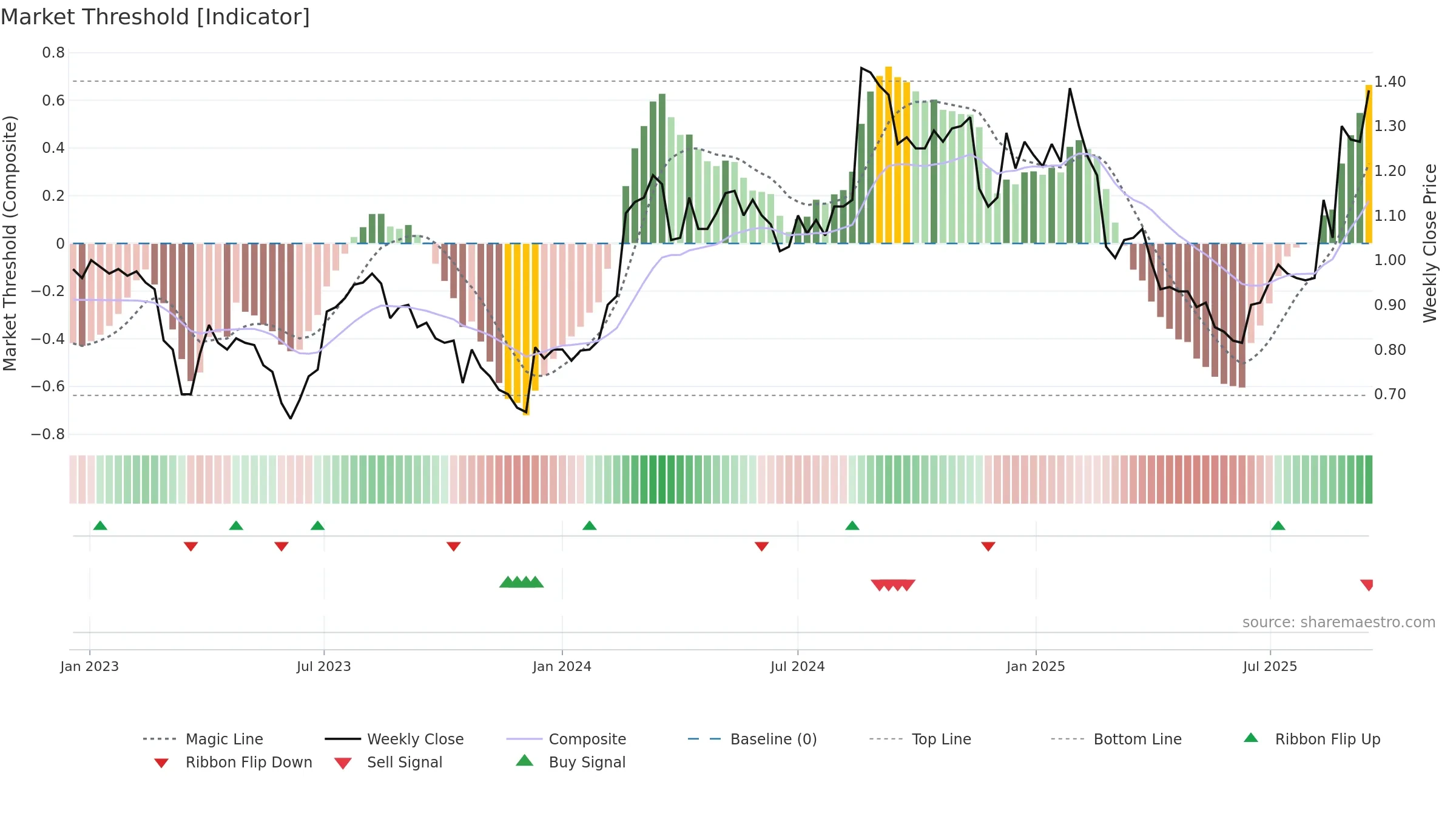1456x819 pixels.
Task: Click the sell signal cluster after Jul 2024
Action: pos(893,585)
